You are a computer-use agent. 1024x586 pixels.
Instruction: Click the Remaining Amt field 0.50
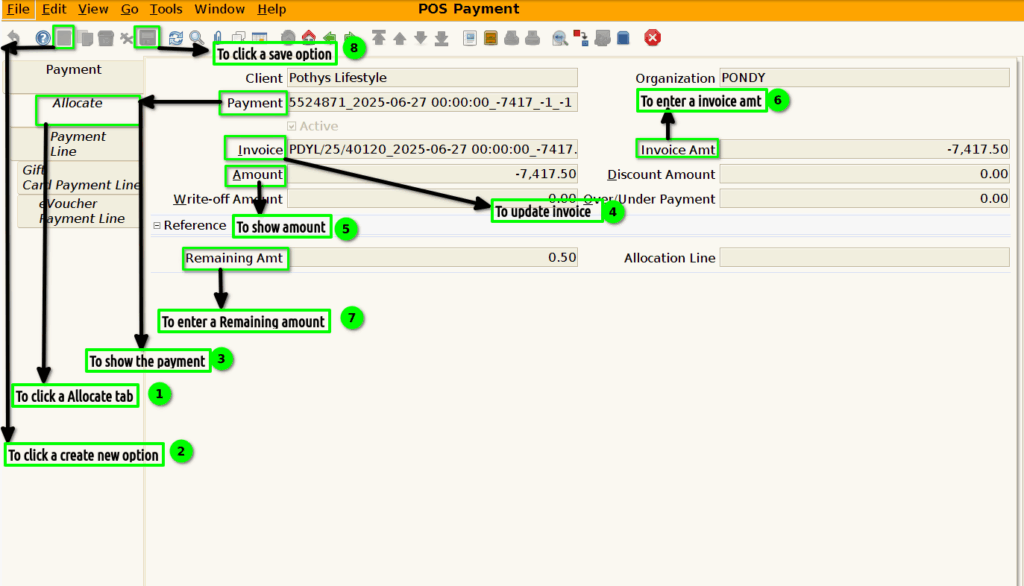432,257
